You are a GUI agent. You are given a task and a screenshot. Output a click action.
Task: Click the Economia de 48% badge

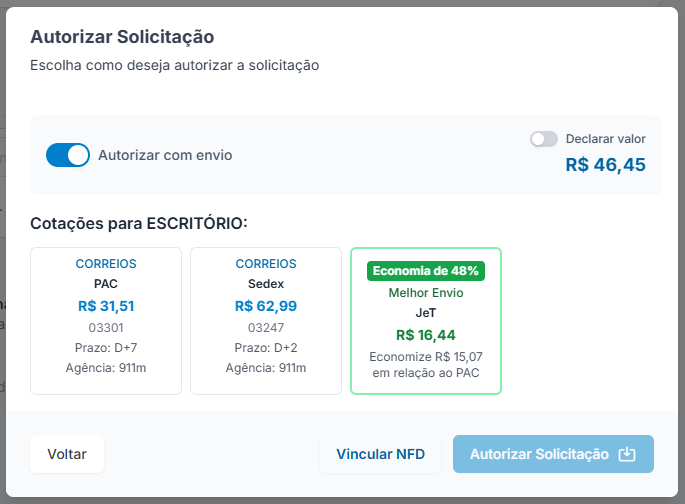point(426,271)
